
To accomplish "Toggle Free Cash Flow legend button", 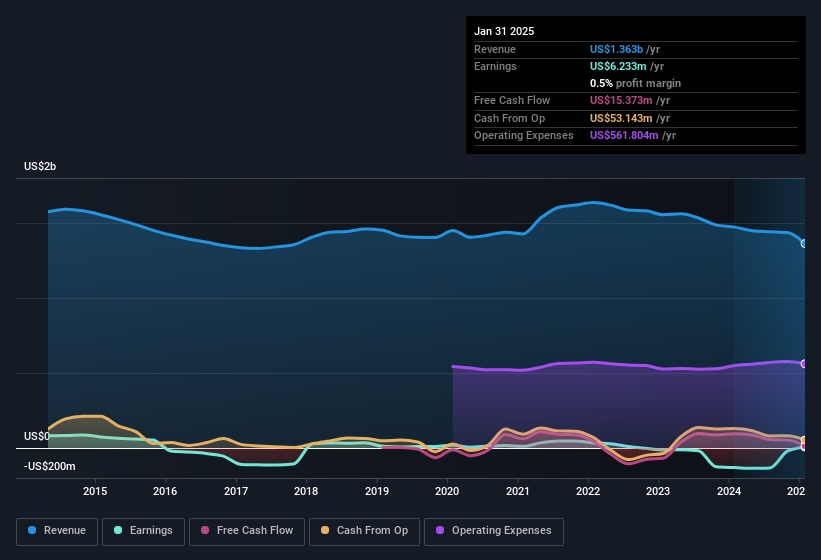I will 246,531.
